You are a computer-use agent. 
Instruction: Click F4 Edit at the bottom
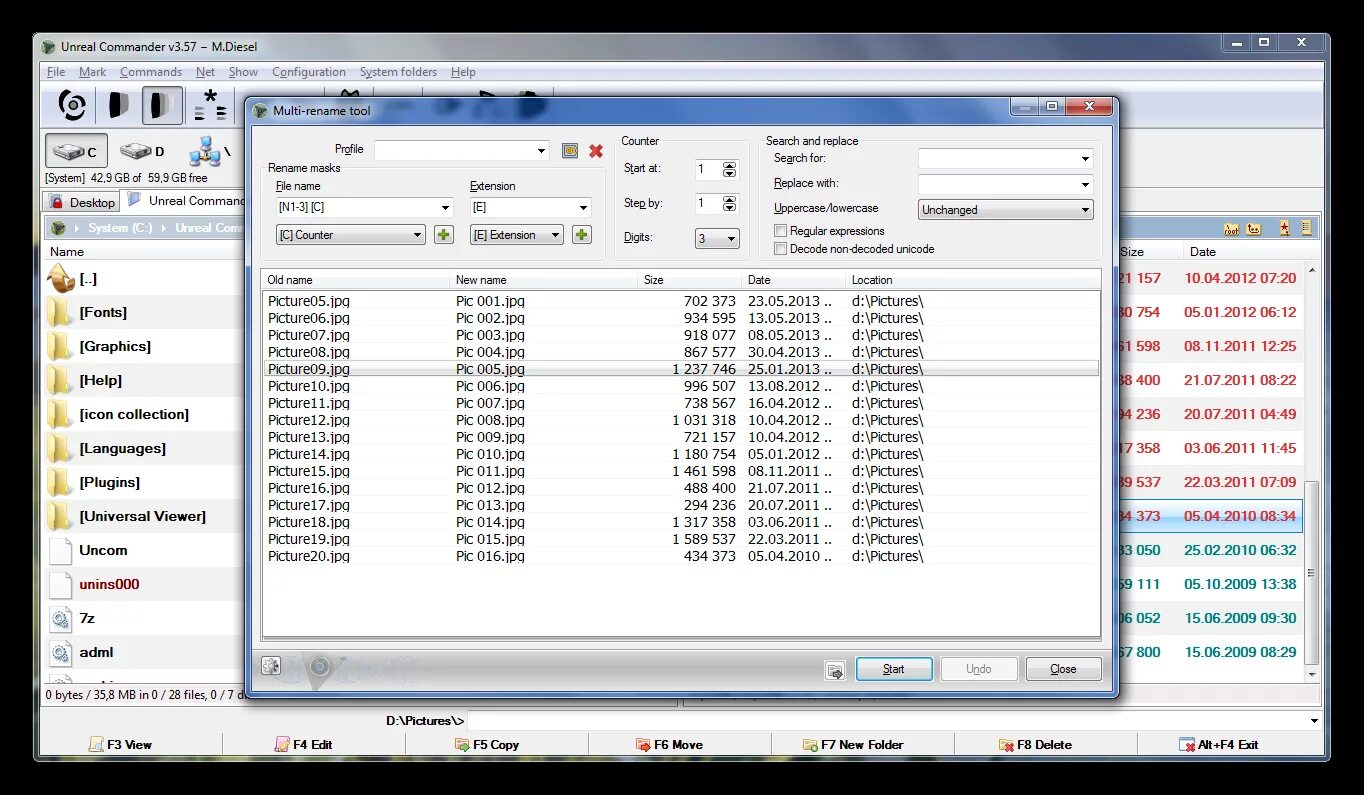[304, 745]
